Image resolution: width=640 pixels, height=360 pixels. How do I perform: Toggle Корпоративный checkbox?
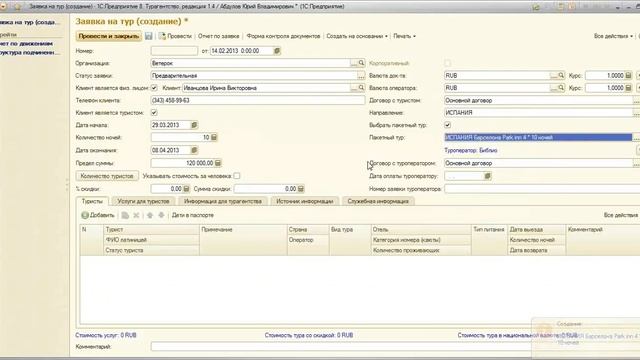[447, 63]
